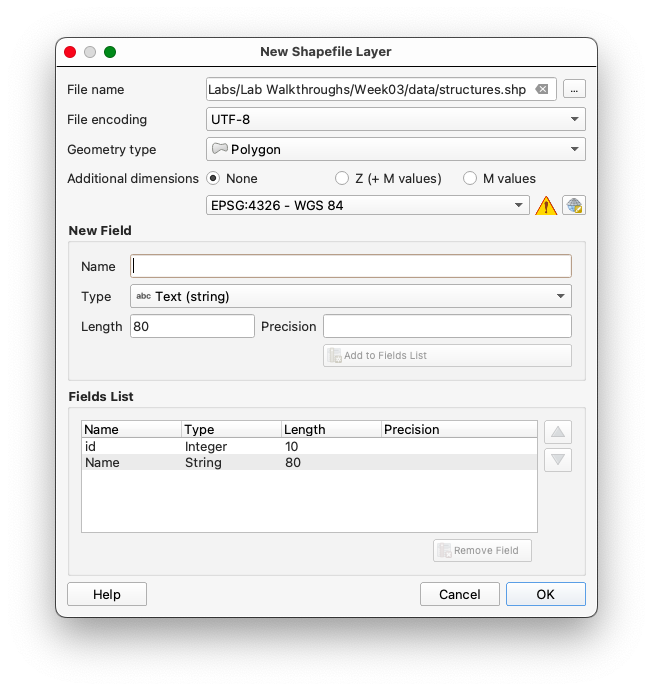Select the Name String field row
Screen dimensions: 653x691
click(200, 462)
